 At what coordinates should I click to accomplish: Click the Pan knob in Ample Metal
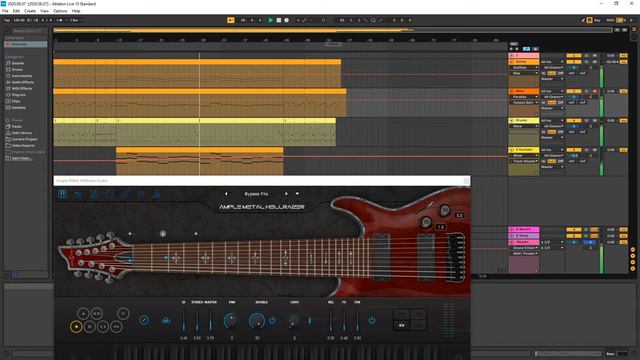coord(231,320)
